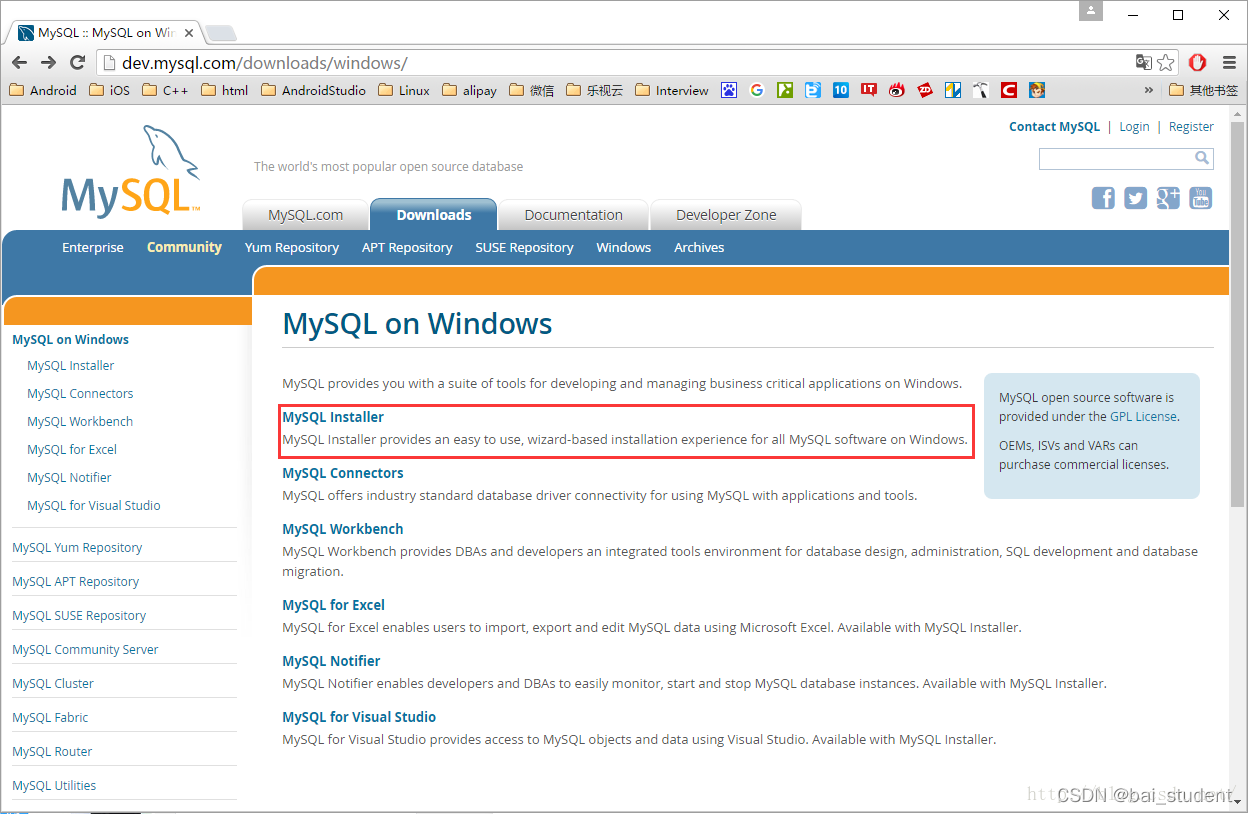Viewport: 1248px width, 814px height.
Task: Close the MySQL browser tab
Action: click(189, 33)
